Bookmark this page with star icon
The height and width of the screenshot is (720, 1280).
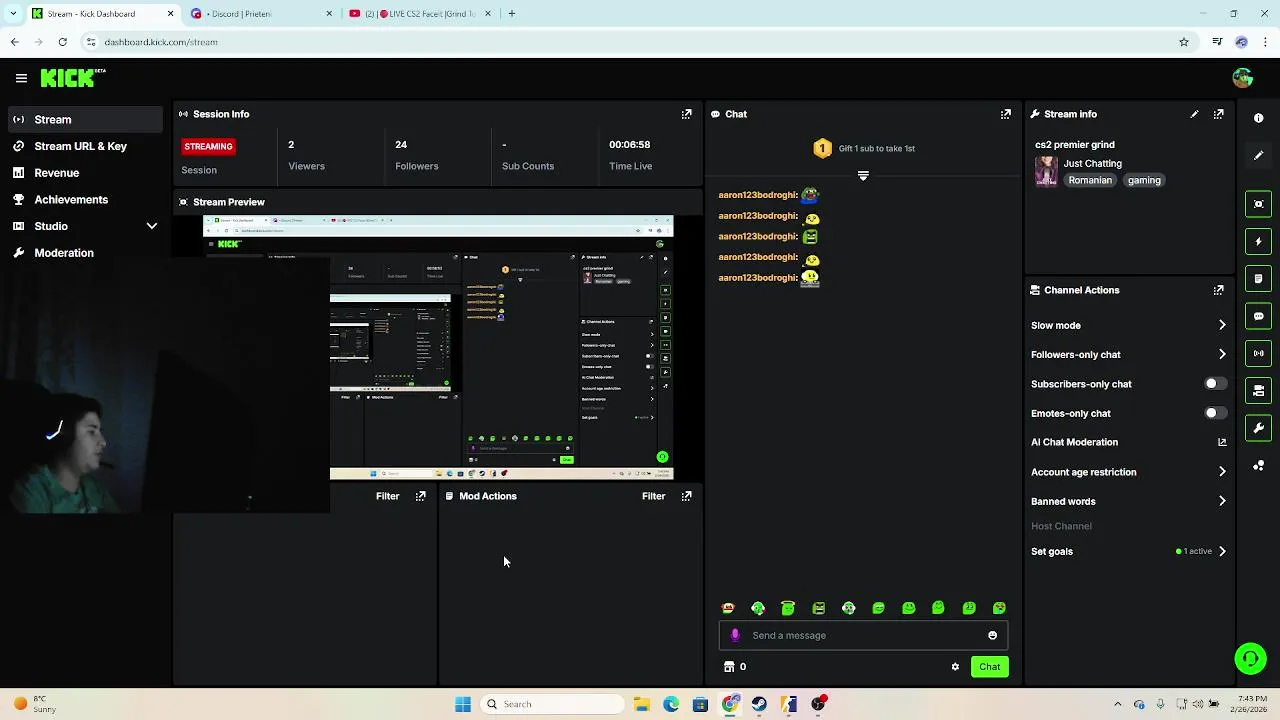(x=1184, y=42)
